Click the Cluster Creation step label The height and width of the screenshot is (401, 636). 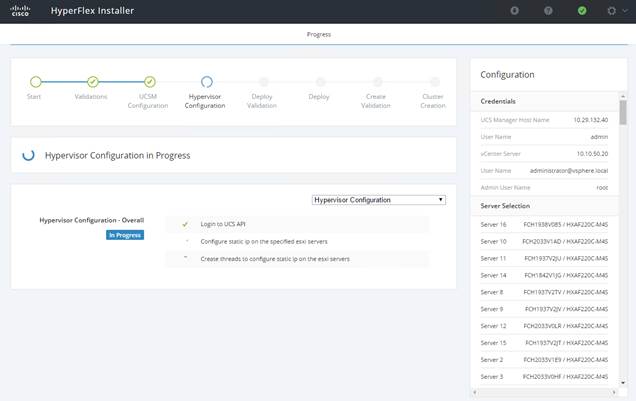coord(433,101)
